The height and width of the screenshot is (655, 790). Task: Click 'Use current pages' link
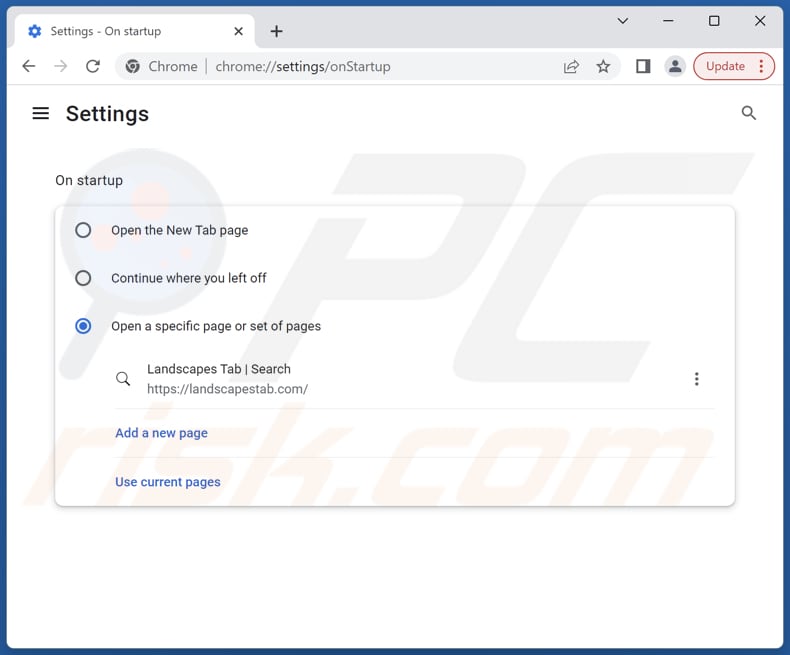point(168,482)
